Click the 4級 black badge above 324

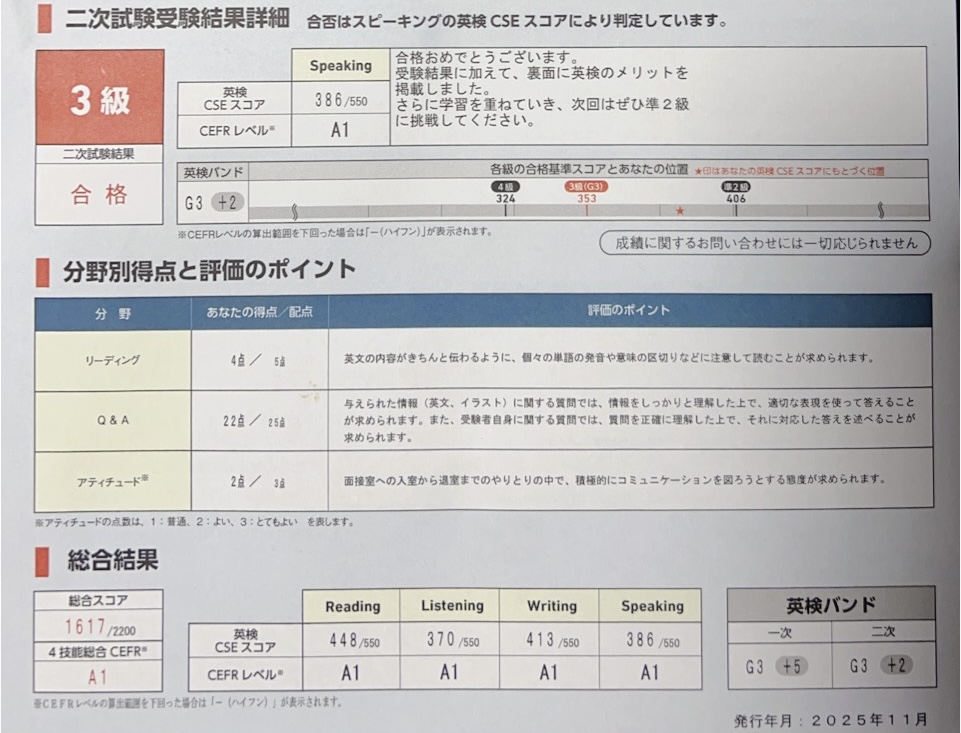coord(504,186)
